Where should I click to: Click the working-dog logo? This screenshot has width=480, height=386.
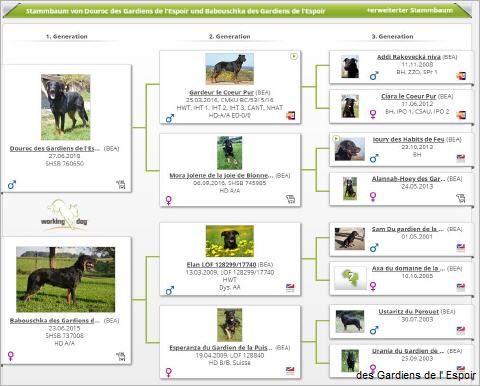click(x=64, y=215)
